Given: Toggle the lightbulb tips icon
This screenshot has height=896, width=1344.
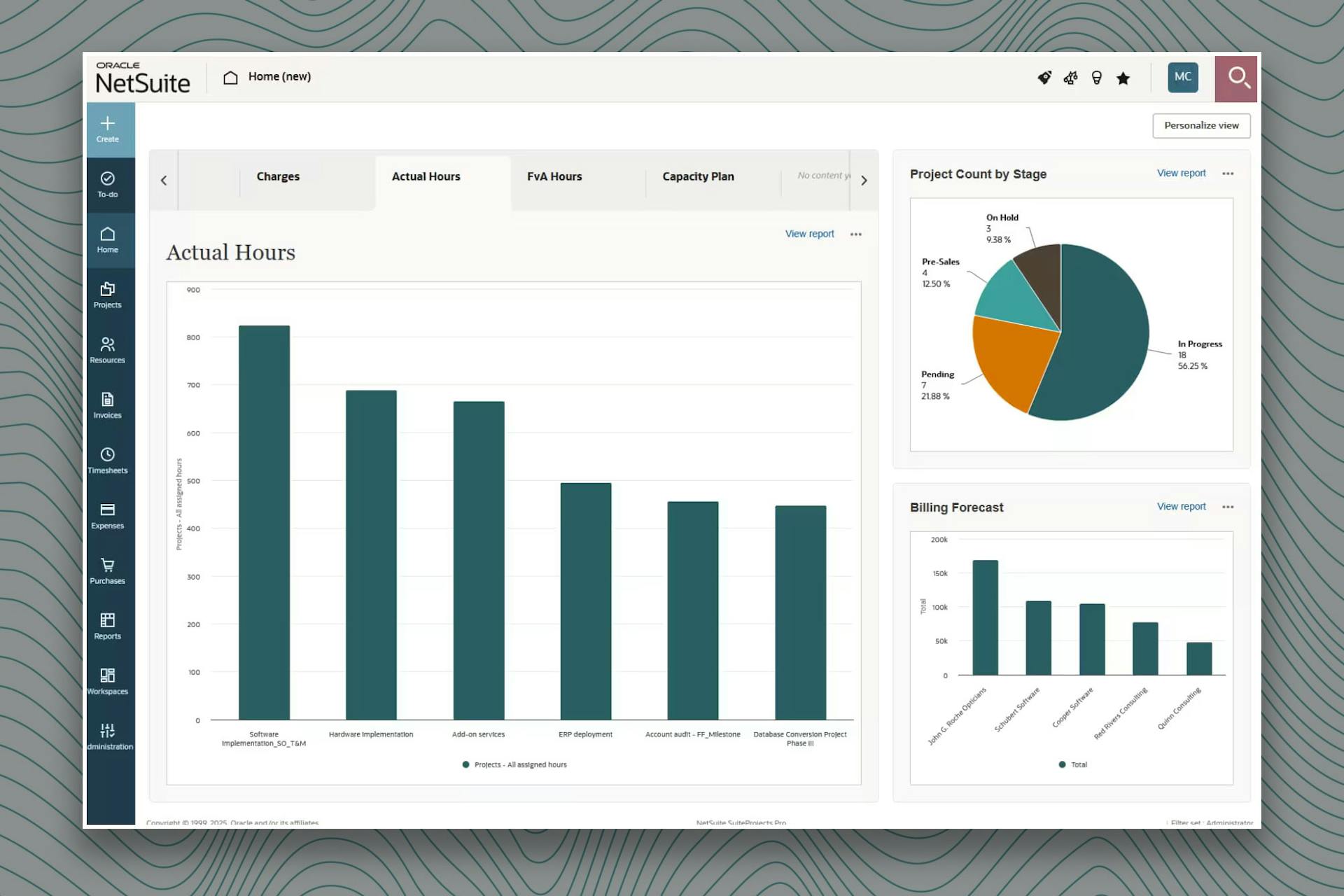Looking at the screenshot, I should click(x=1096, y=78).
